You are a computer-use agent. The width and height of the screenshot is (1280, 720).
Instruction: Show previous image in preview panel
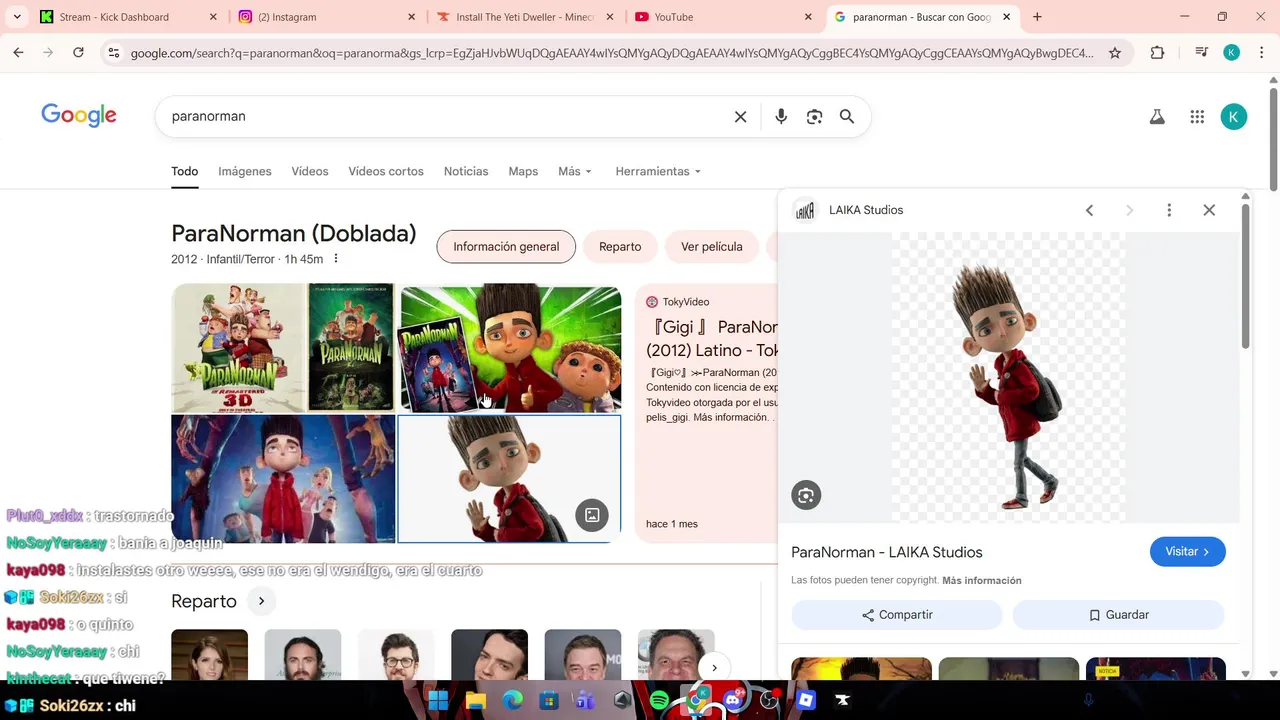(1089, 210)
